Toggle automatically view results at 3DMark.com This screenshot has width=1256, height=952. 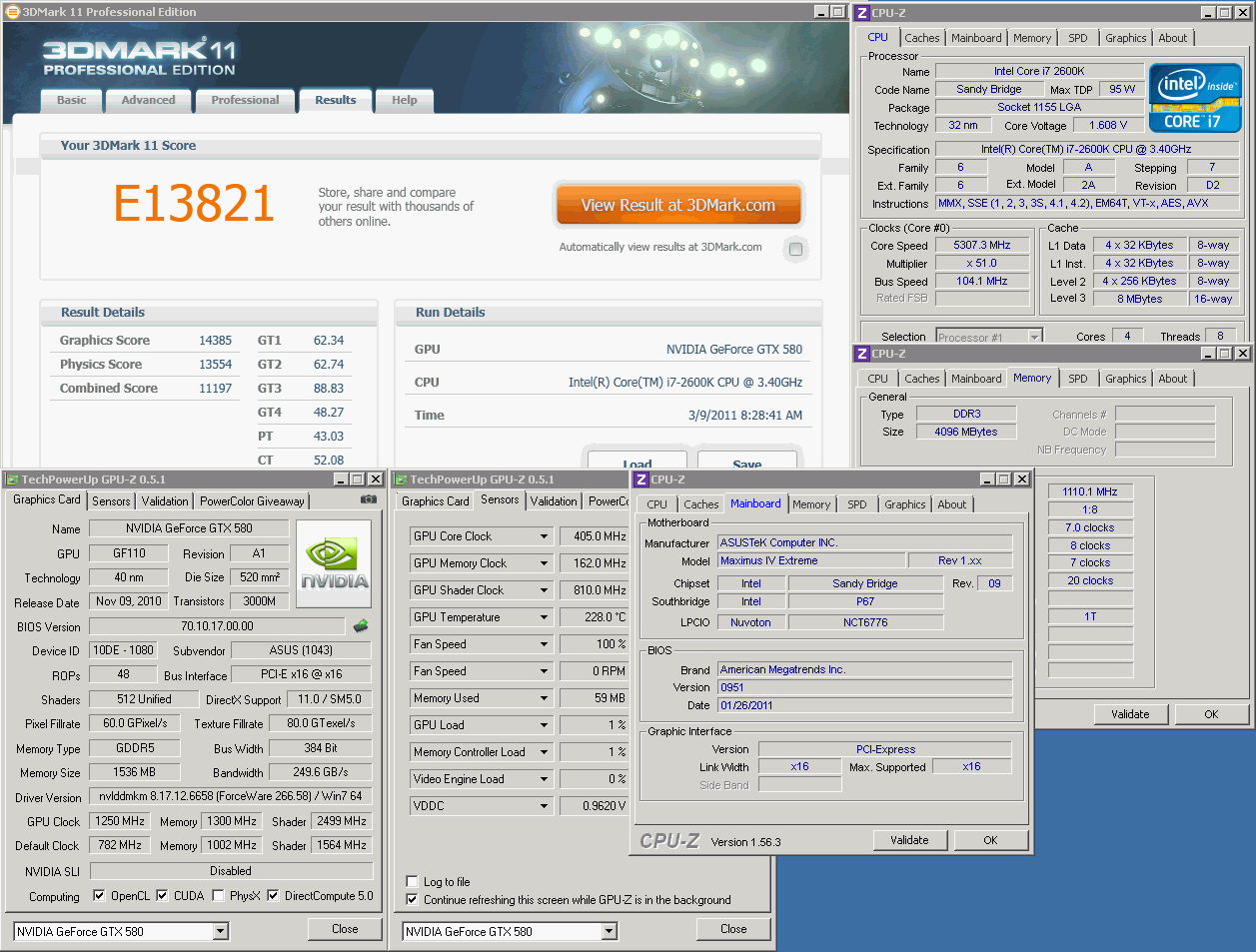[795, 249]
